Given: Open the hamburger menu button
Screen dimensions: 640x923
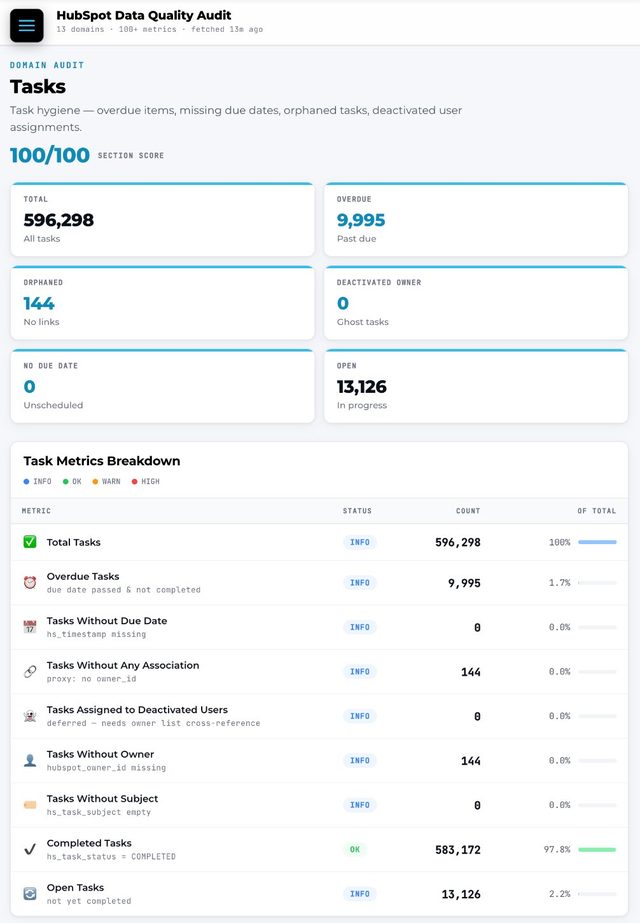Looking at the screenshot, I should (x=26, y=25).
